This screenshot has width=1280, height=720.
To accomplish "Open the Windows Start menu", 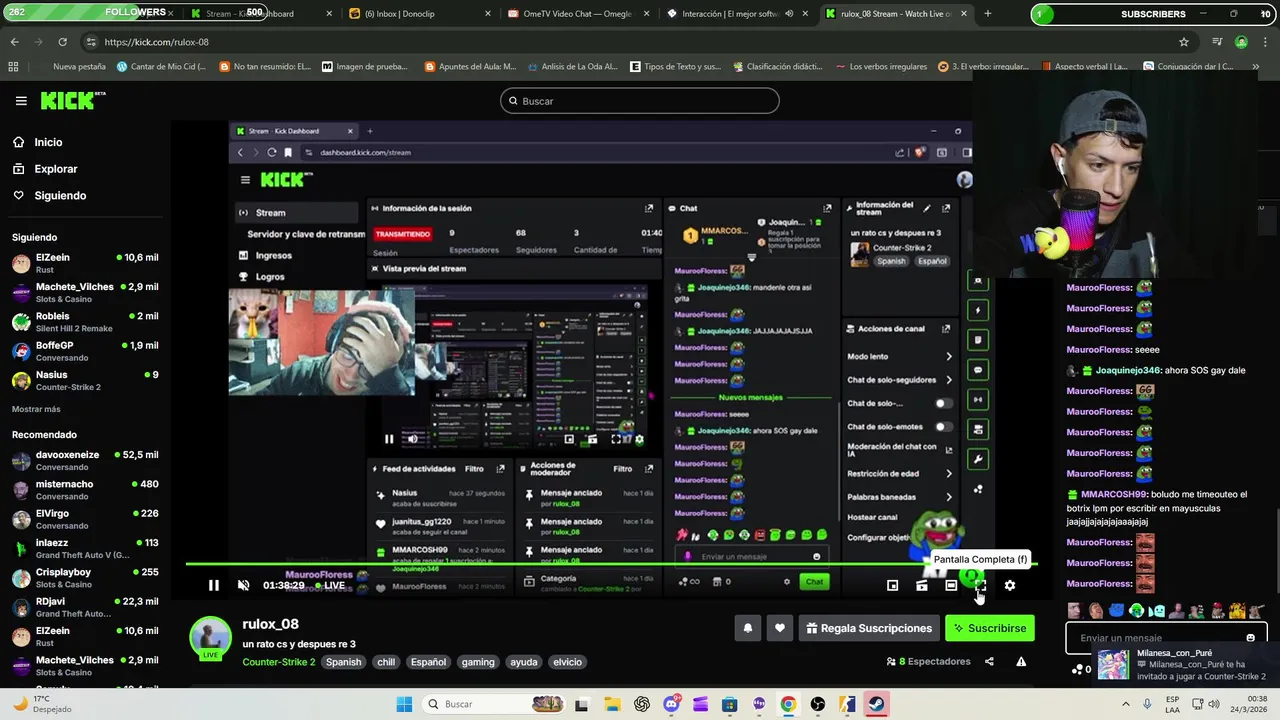I will pos(403,704).
